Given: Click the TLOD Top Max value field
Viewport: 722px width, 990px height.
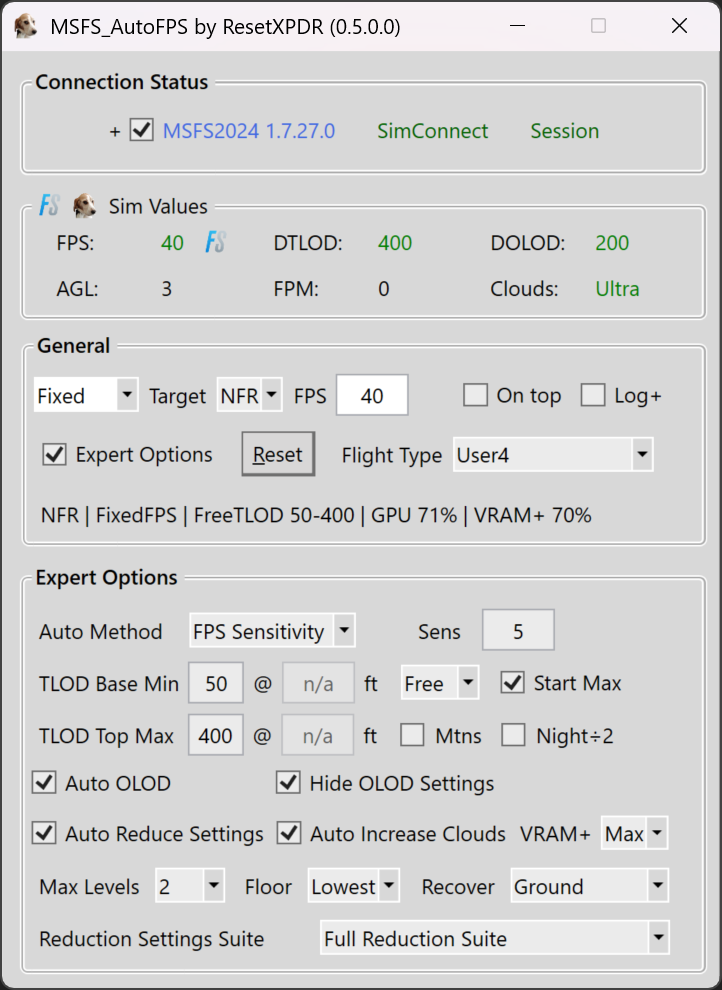Looking at the screenshot, I should 216,735.
